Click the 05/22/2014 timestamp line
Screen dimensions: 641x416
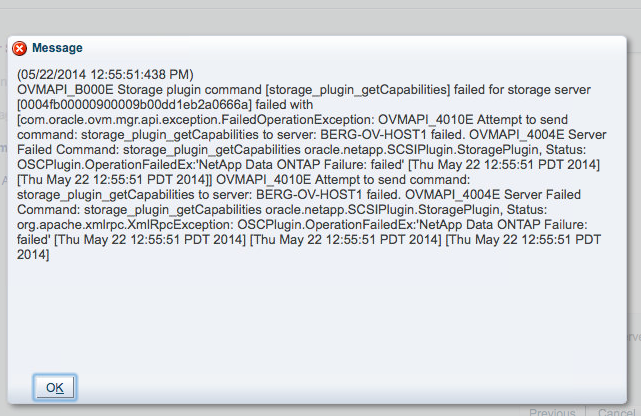[105, 75]
